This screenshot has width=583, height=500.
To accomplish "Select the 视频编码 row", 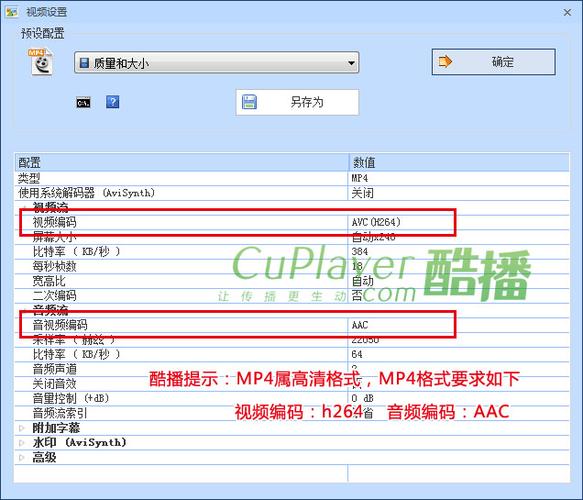I will coord(292,222).
